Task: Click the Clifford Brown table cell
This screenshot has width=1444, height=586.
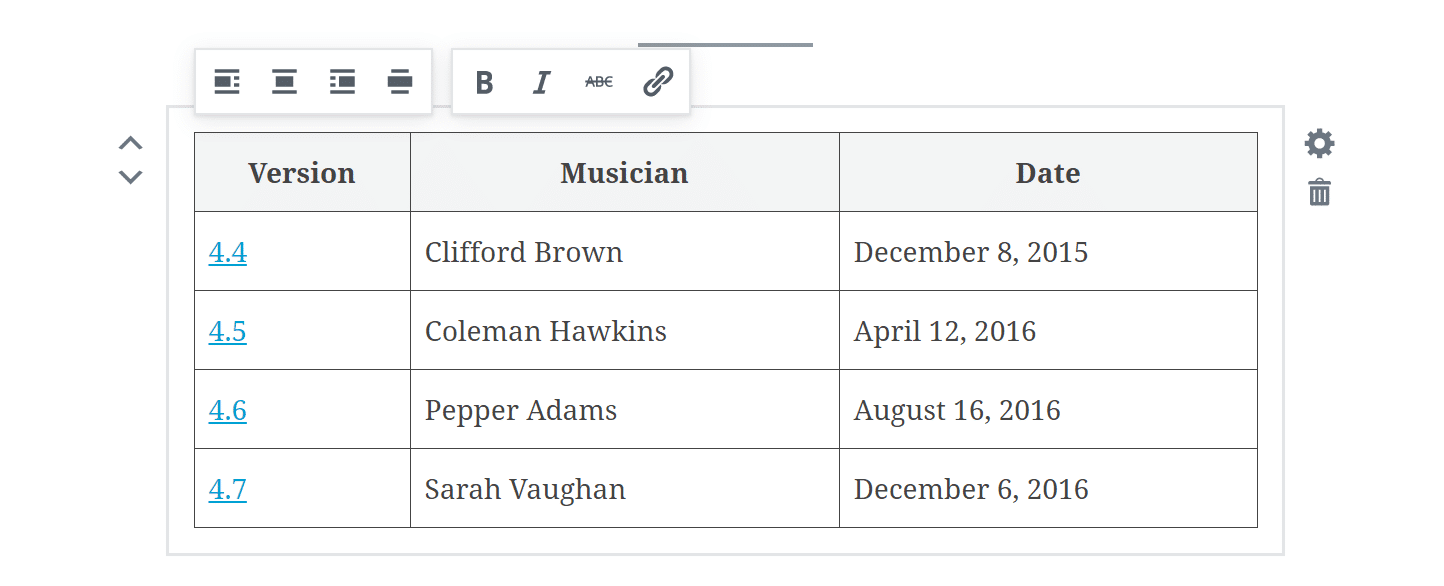Action: 524,252
